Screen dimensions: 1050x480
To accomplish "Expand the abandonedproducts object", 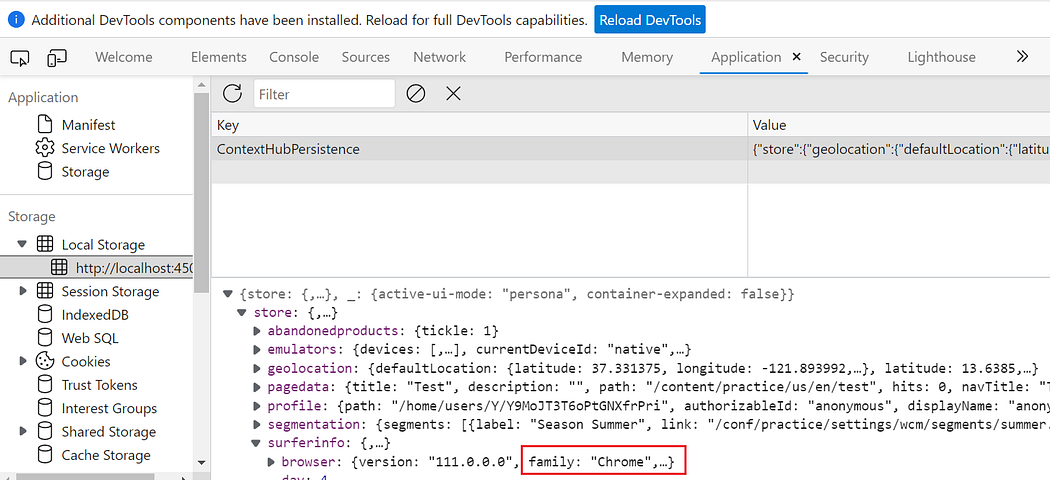I will tap(257, 331).
